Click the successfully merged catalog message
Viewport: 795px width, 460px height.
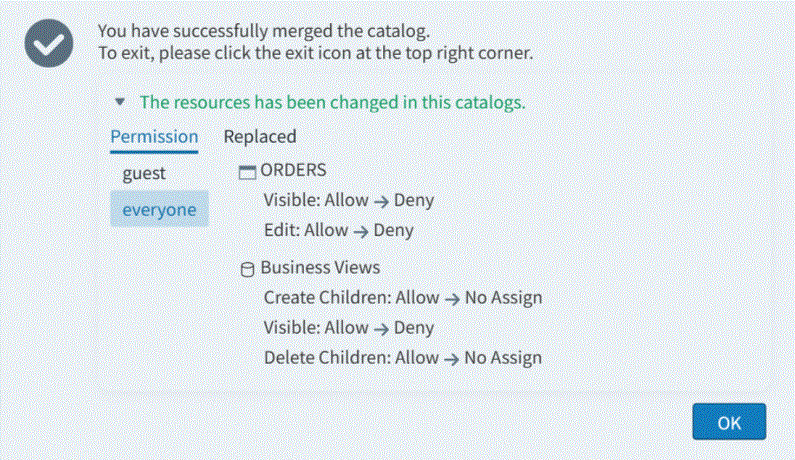point(271,32)
